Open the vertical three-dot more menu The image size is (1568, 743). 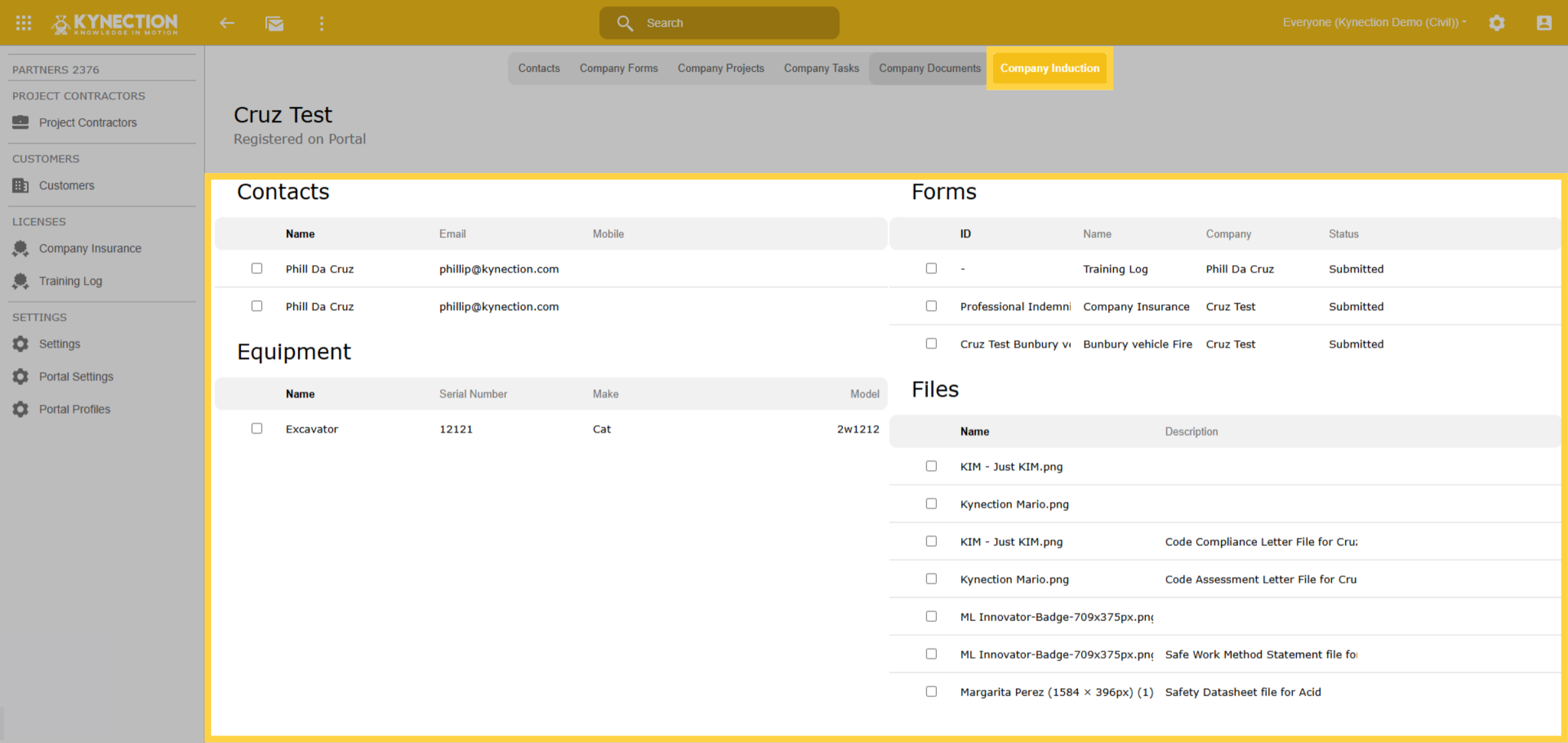click(x=321, y=24)
